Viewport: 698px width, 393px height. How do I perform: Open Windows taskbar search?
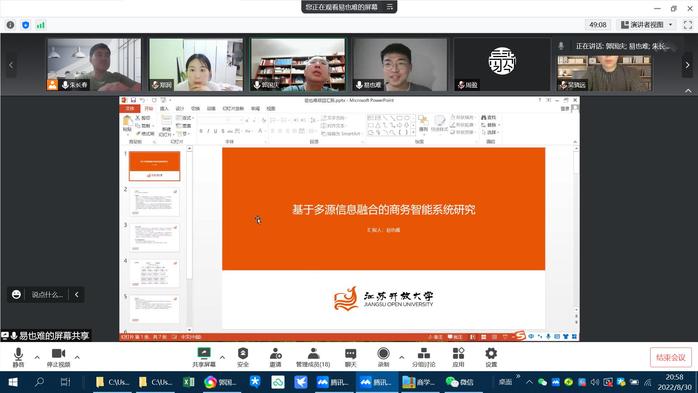click(39, 382)
